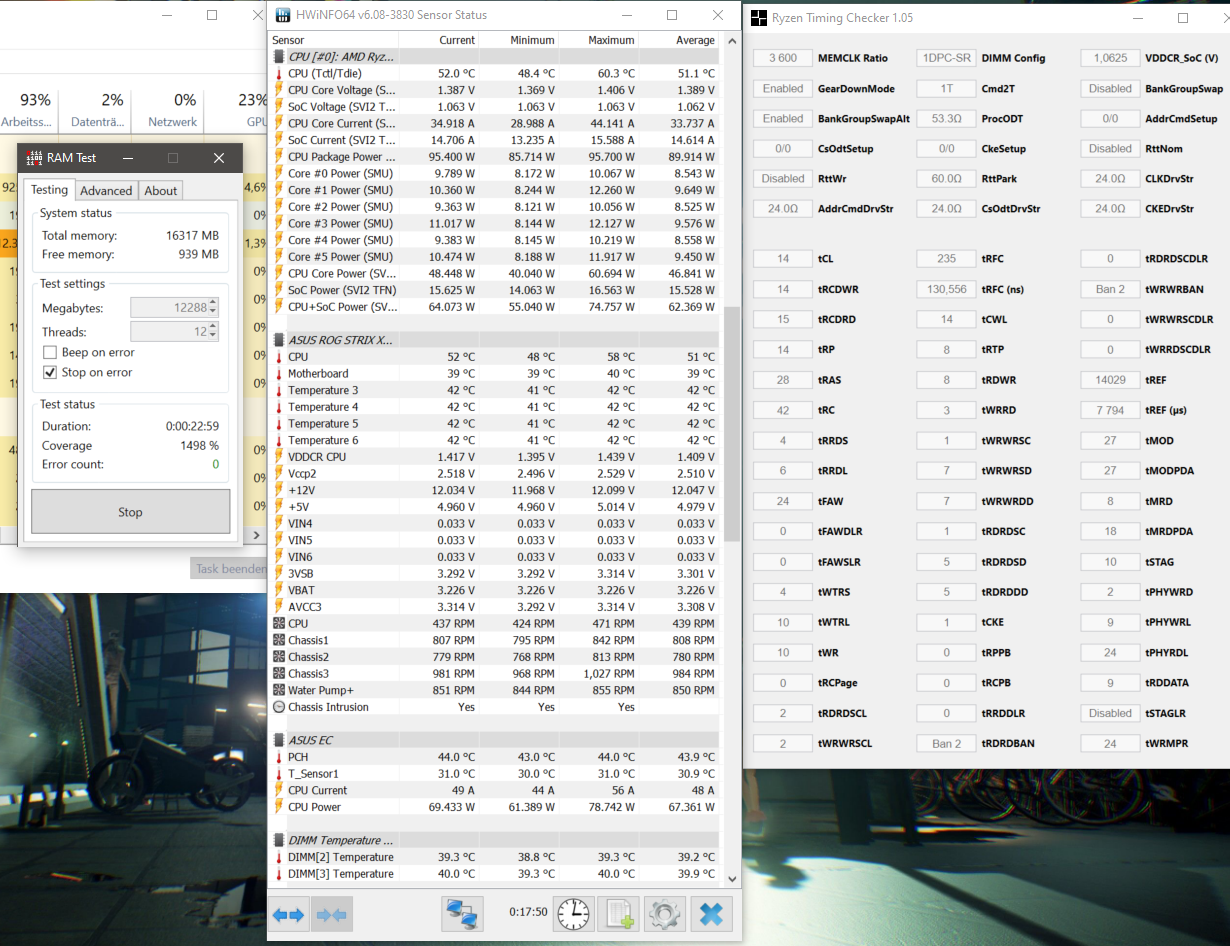Viewport: 1230px width, 946px height.
Task: Click Minimum column header
Action: click(519, 40)
